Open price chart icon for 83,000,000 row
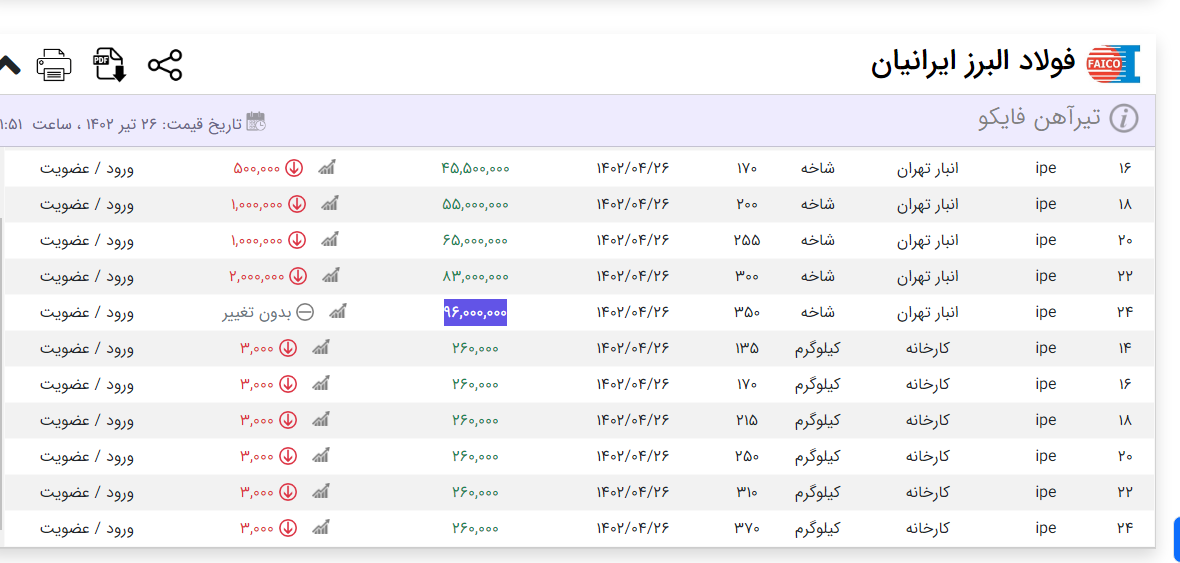Image resolution: width=1180 pixels, height=563 pixels. point(331,276)
